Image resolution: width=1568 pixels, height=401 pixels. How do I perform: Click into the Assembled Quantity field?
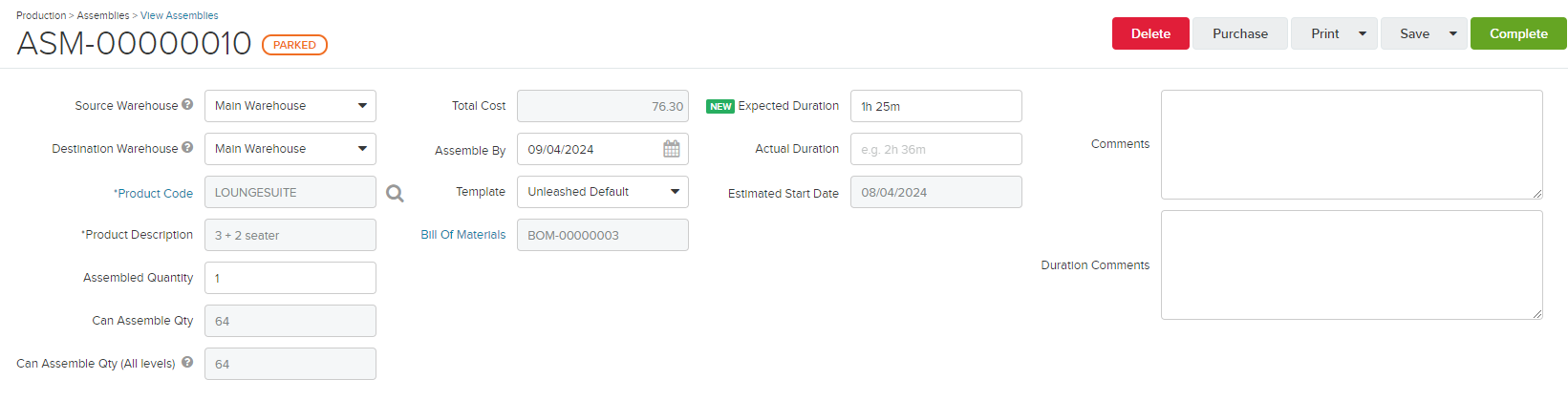coord(290,278)
